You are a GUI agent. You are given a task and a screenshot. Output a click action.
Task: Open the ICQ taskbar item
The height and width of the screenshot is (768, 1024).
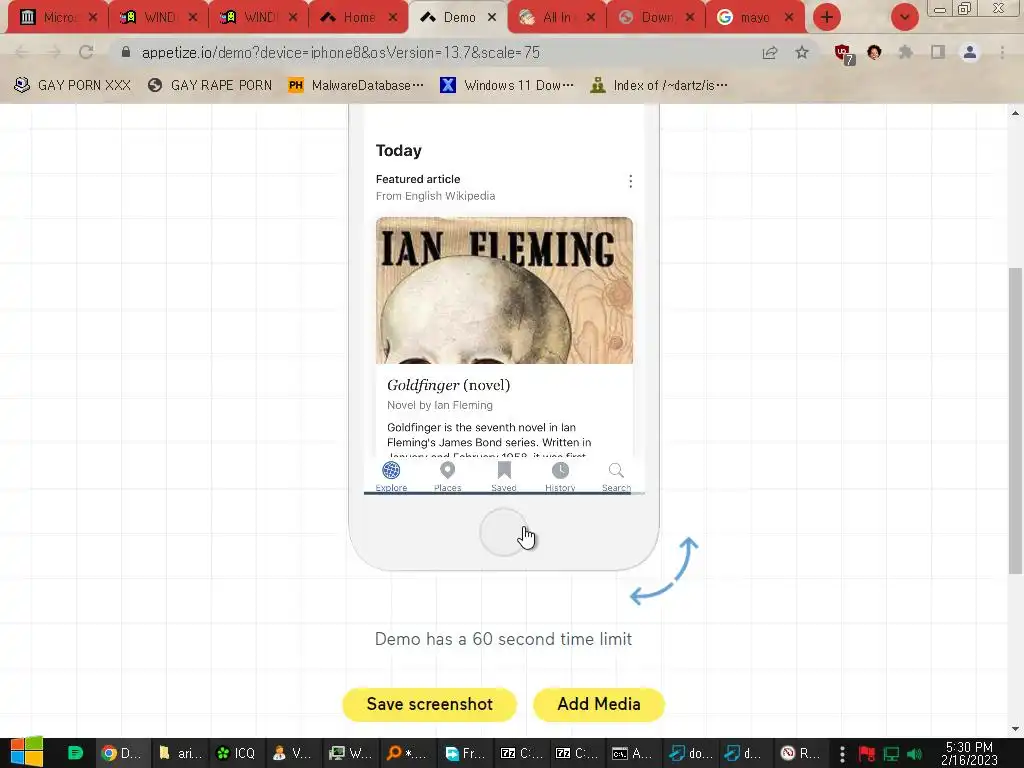[x=236, y=753]
